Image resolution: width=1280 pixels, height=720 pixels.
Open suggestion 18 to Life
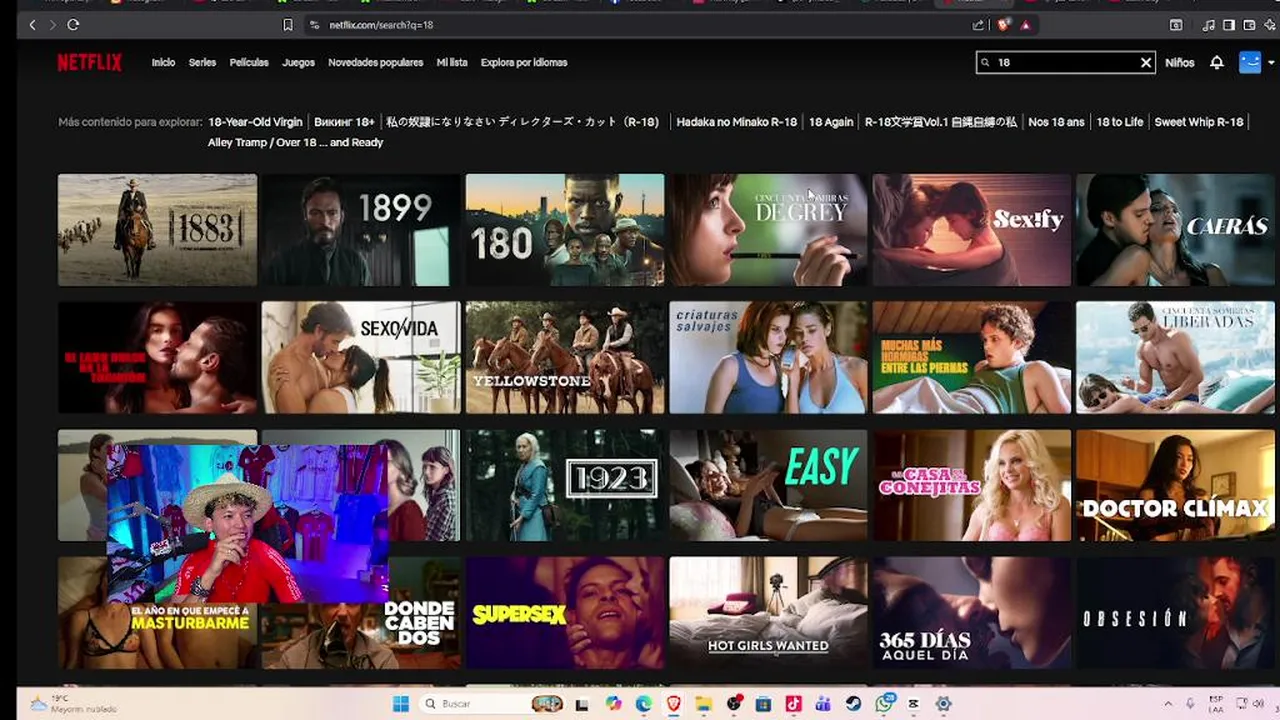(1120, 122)
